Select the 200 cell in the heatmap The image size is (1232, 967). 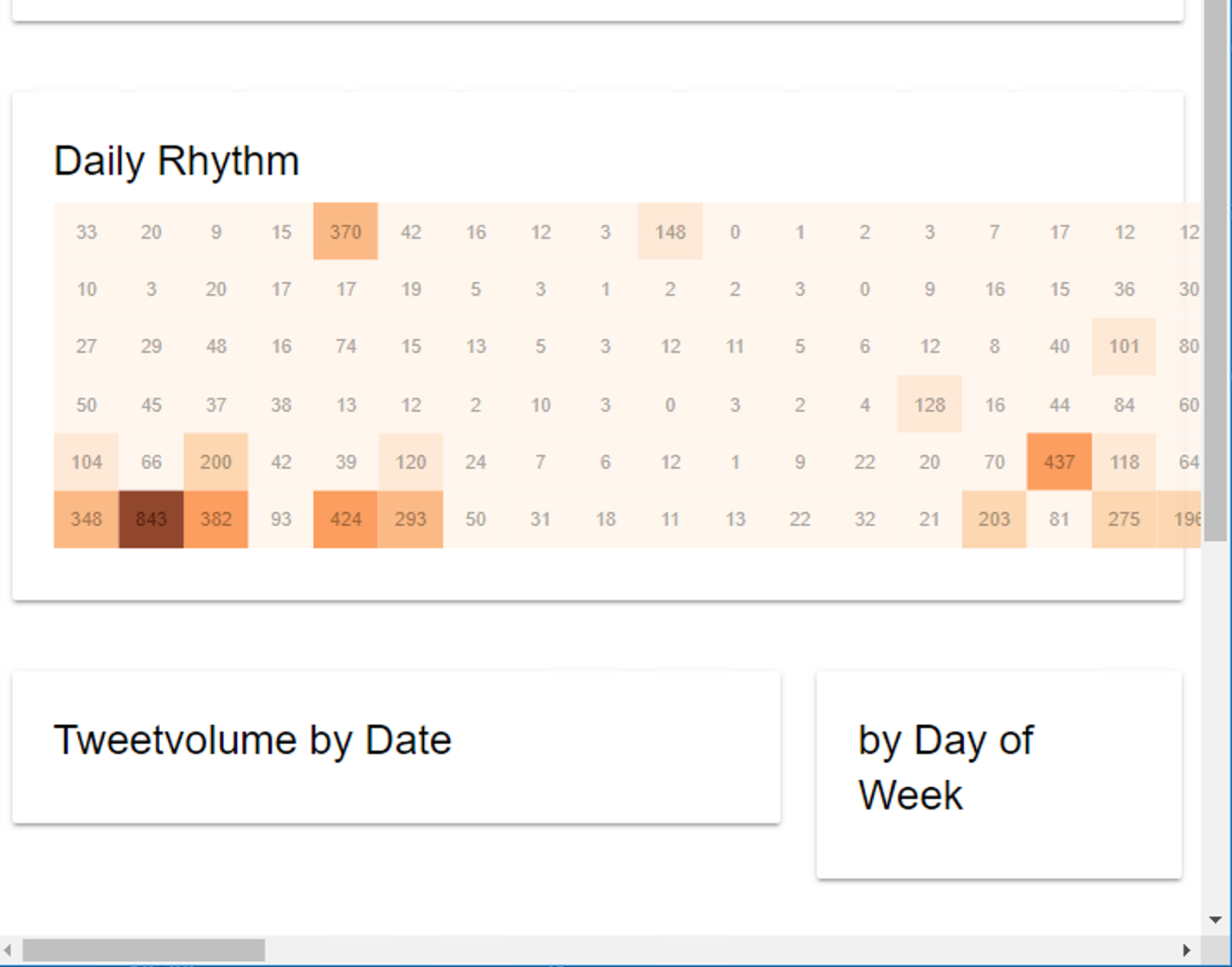tap(215, 462)
